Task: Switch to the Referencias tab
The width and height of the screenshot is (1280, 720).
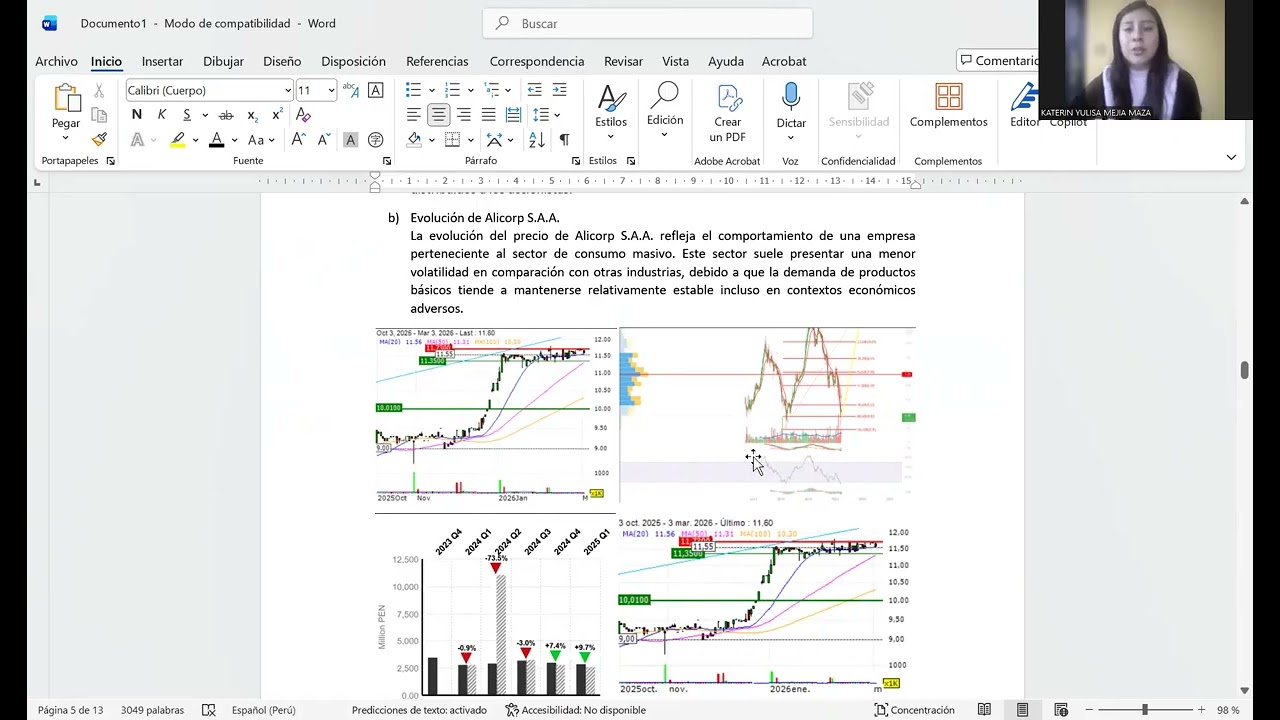Action: (x=437, y=61)
